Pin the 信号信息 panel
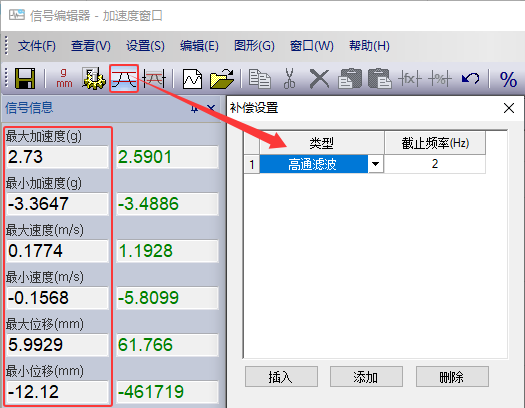This screenshot has width=525, height=408. click(194, 108)
